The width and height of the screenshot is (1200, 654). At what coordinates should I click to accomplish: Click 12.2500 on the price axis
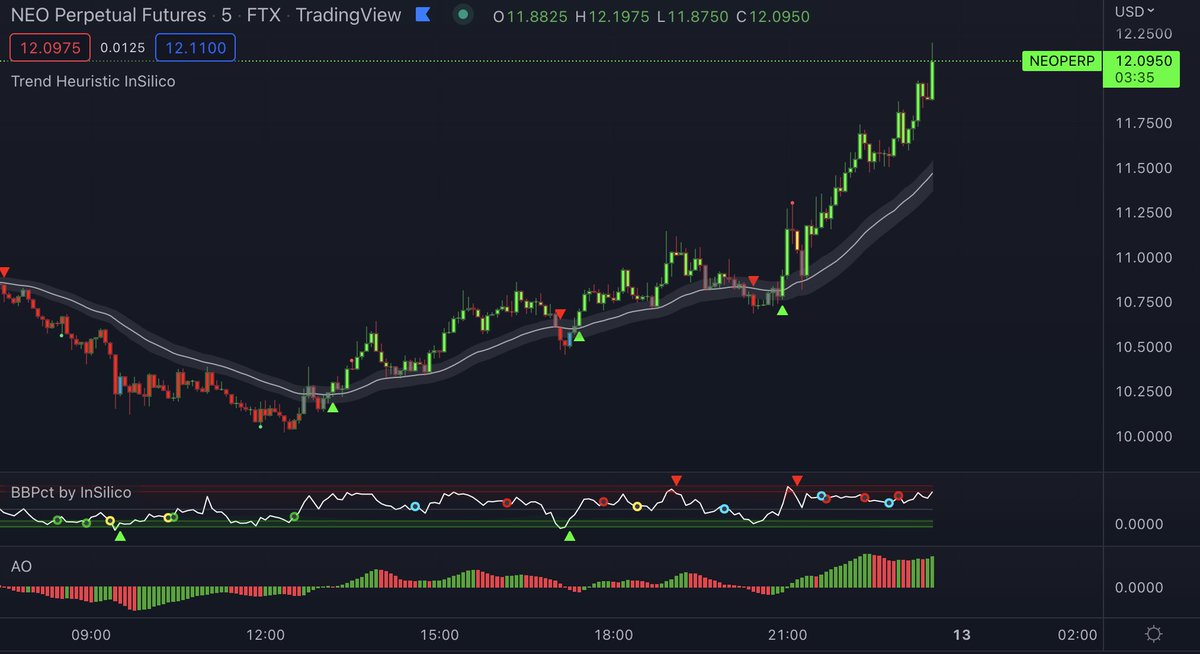tap(1145, 33)
